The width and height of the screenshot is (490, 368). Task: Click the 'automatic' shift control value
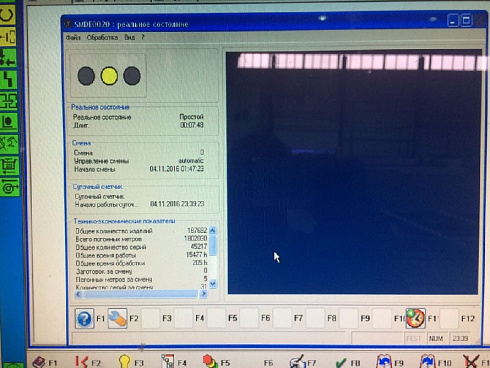click(191, 161)
